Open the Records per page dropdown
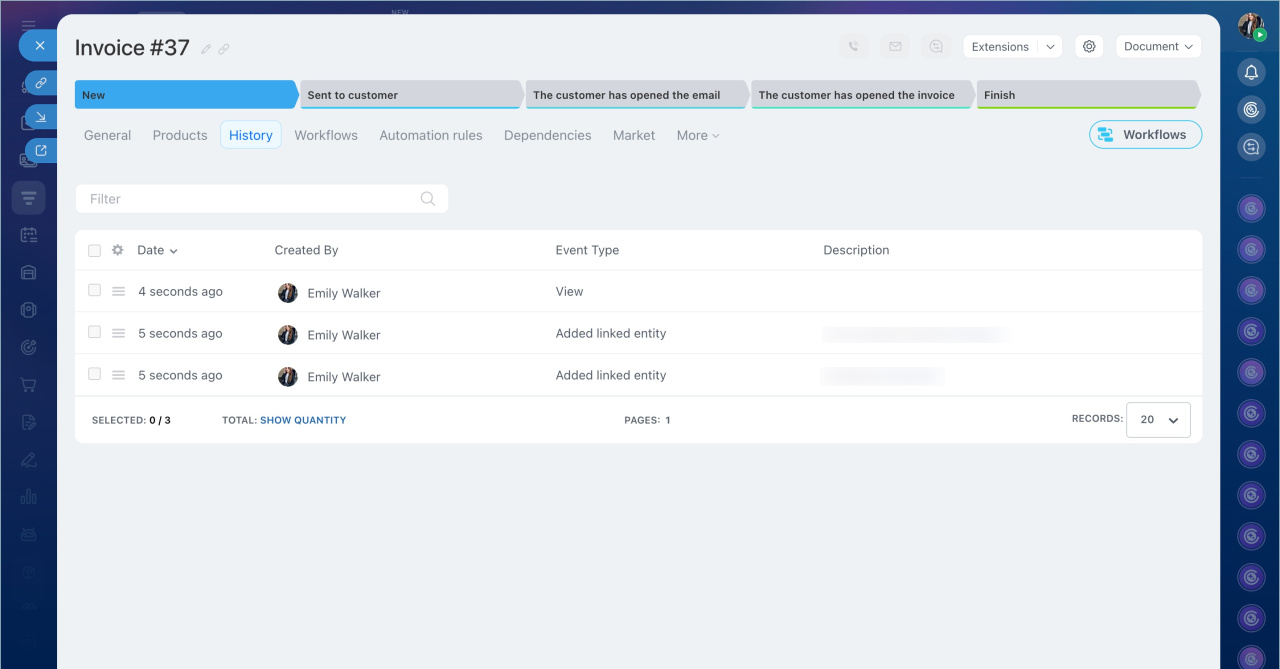The height and width of the screenshot is (669, 1280). tap(1158, 420)
